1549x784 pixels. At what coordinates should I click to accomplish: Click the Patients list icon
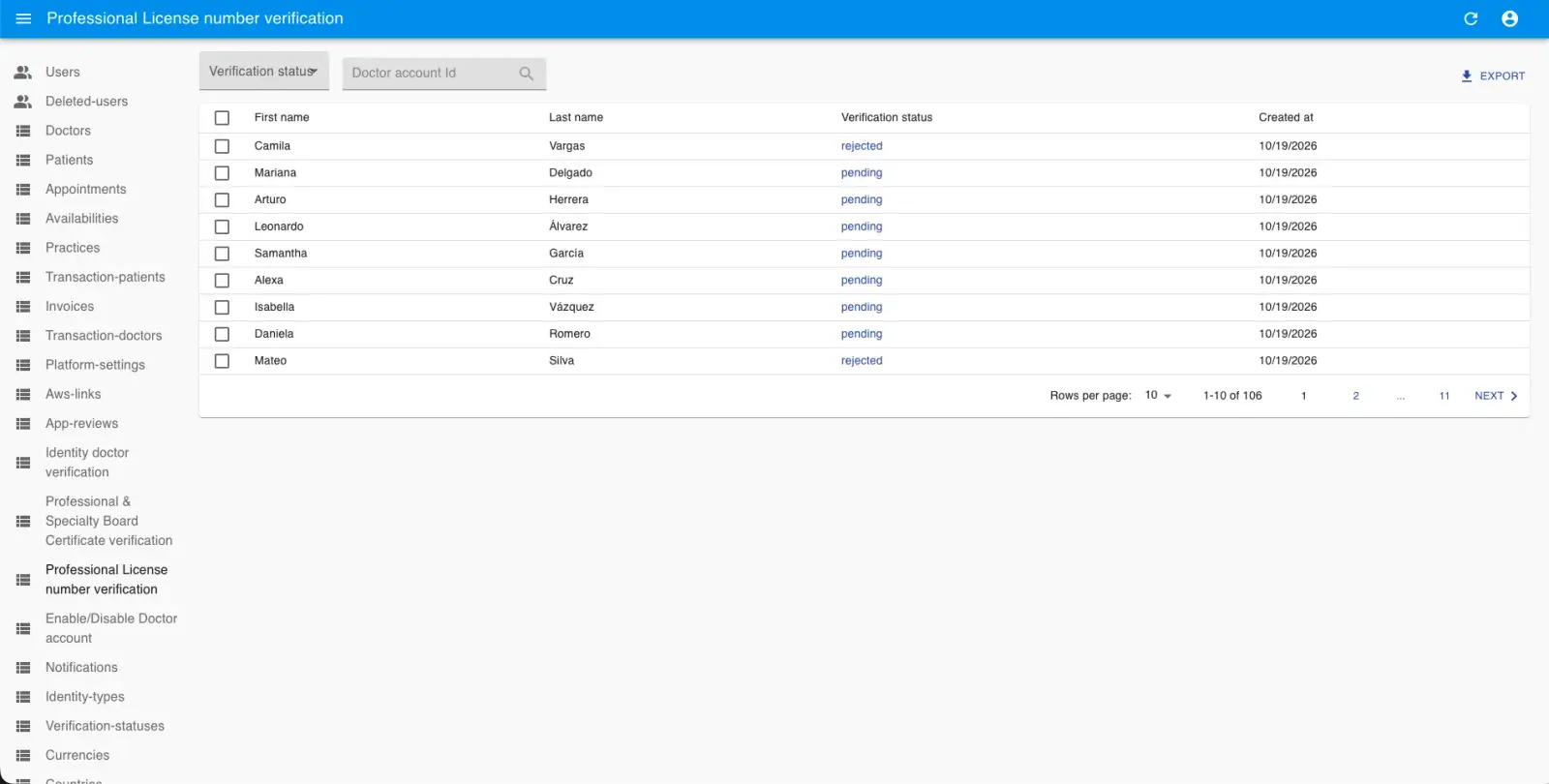pos(23,160)
